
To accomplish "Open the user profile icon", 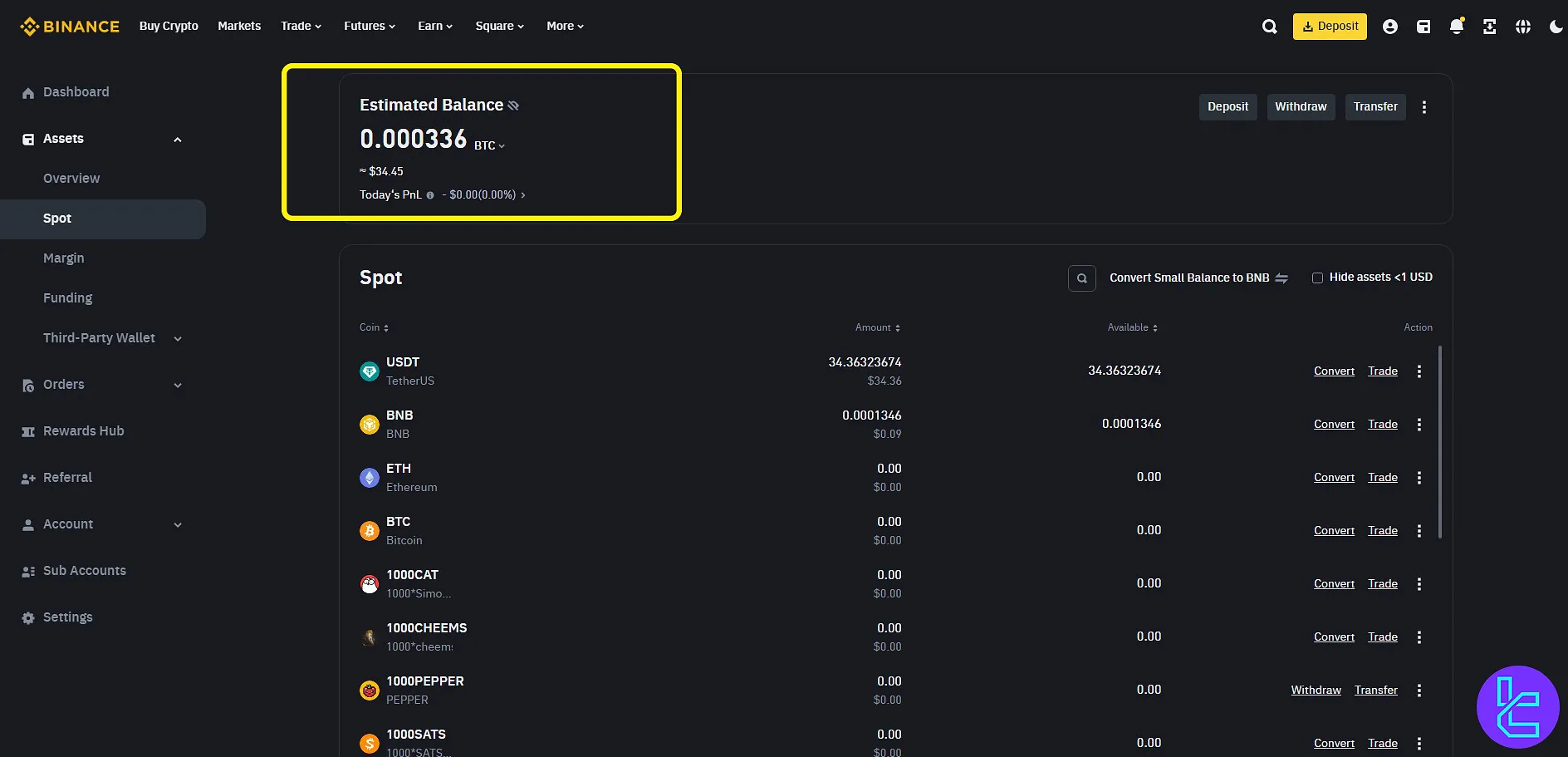I will (x=1389, y=27).
